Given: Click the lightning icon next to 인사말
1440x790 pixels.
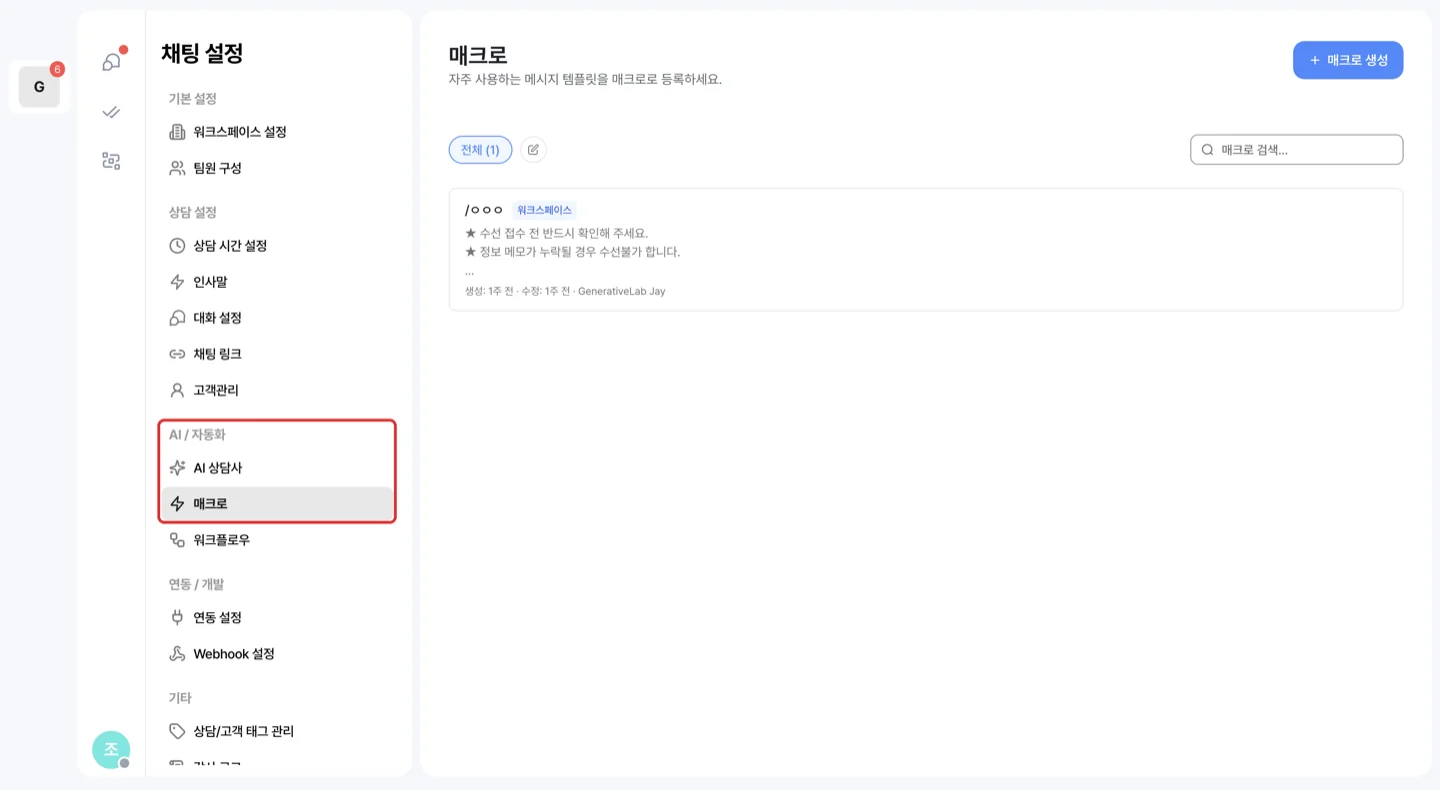Looking at the screenshot, I should point(177,282).
